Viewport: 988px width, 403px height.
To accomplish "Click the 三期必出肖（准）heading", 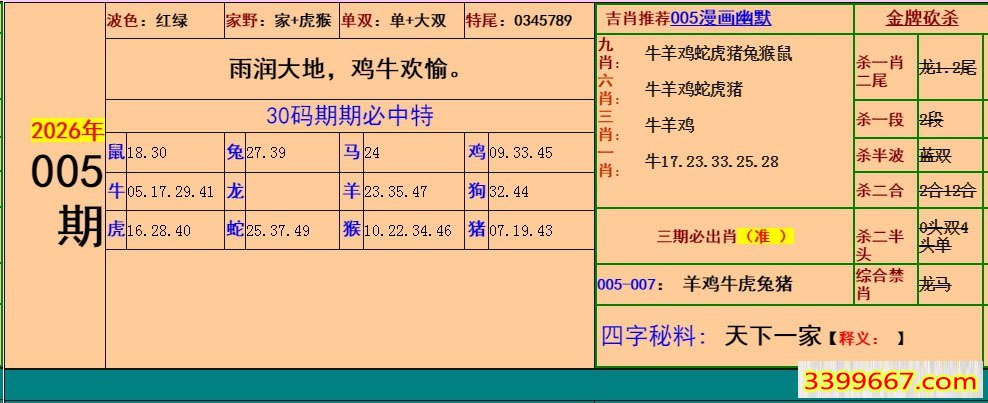I will 724,236.
